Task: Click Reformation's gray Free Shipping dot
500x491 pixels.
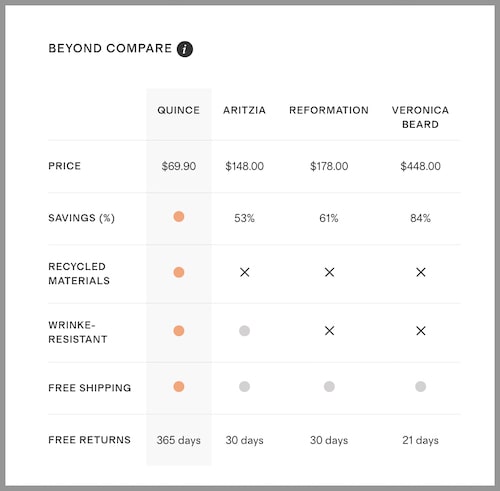Action: [x=329, y=387]
